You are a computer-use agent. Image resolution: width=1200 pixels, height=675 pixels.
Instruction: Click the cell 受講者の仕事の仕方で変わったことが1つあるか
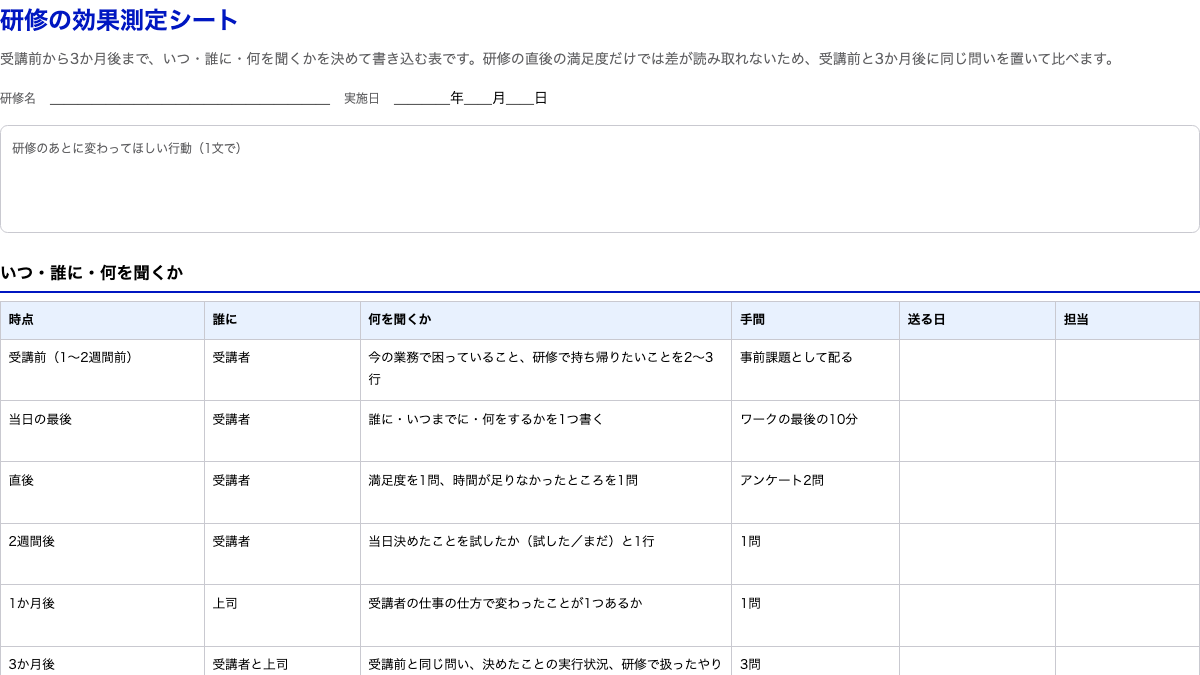click(x=546, y=616)
